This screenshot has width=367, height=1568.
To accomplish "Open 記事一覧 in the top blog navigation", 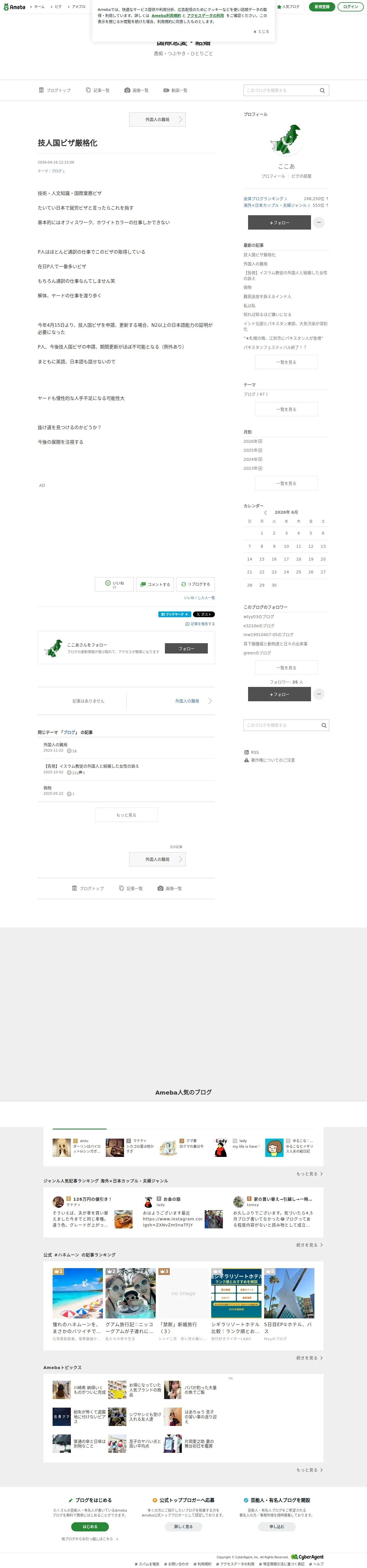I will click(x=97, y=90).
